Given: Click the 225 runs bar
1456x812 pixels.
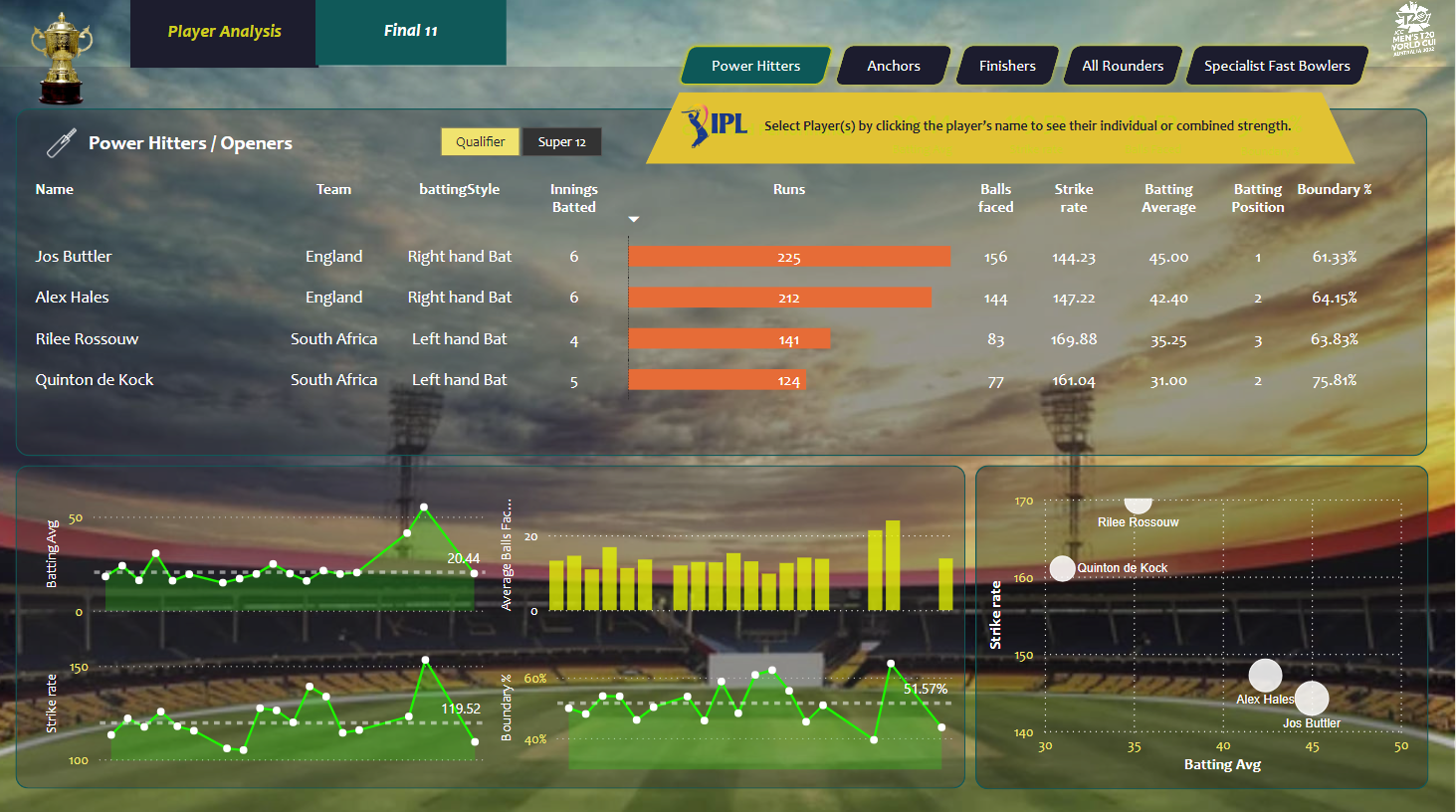Looking at the screenshot, I should 789,257.
